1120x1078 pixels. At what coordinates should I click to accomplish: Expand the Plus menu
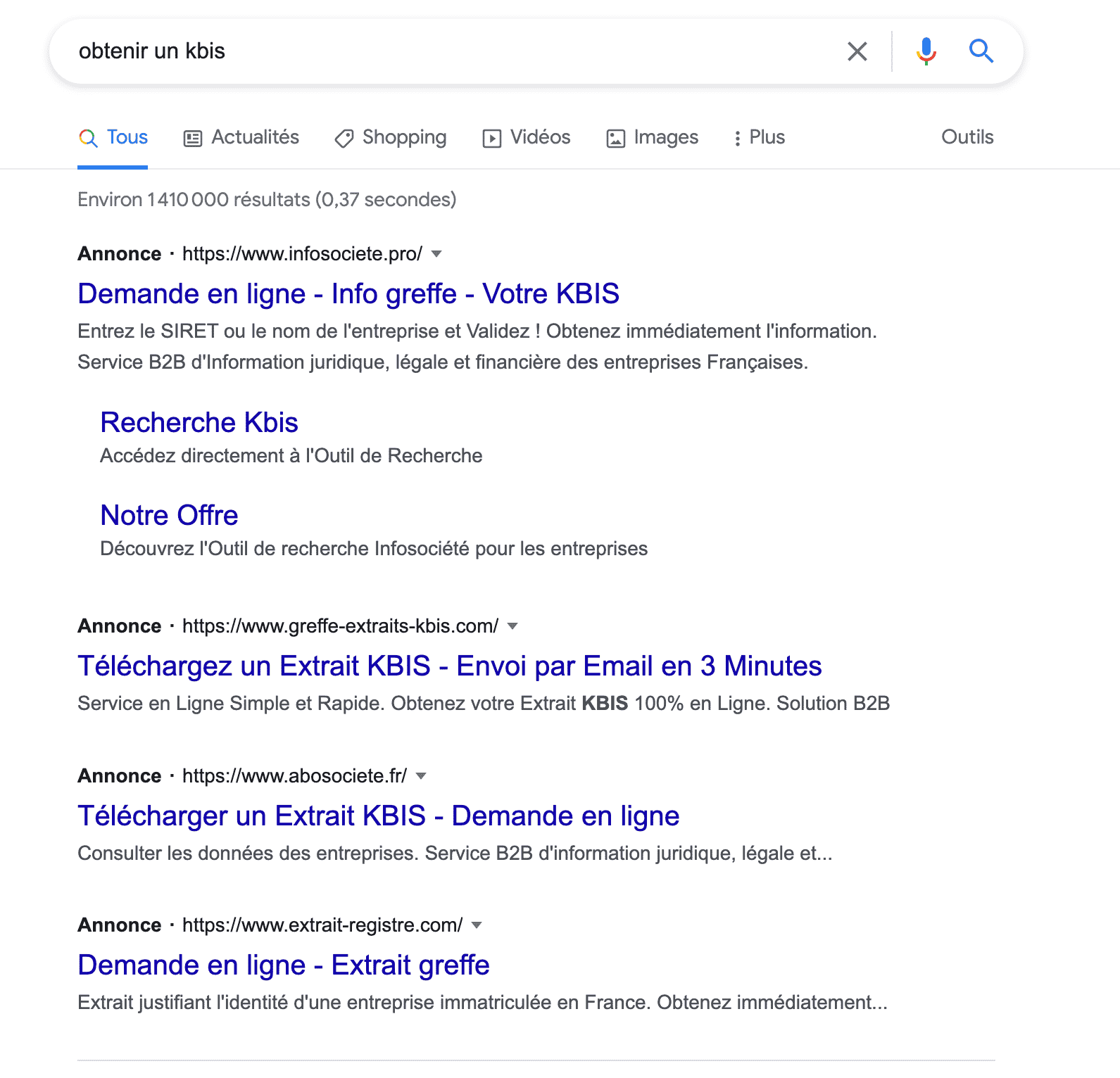(759, 137)
